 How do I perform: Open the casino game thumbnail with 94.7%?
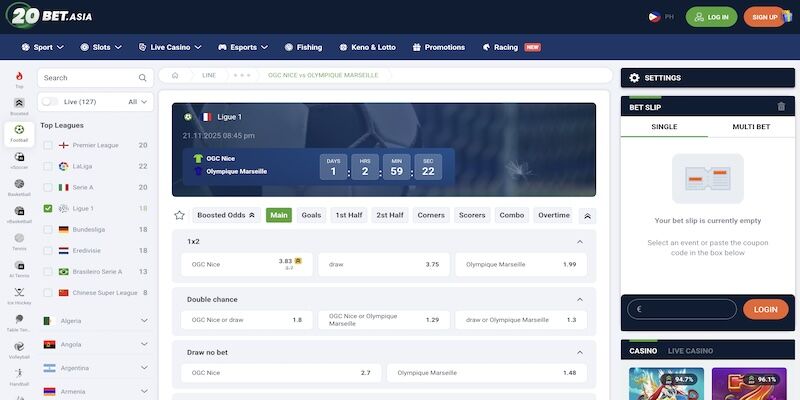point(666,384)
